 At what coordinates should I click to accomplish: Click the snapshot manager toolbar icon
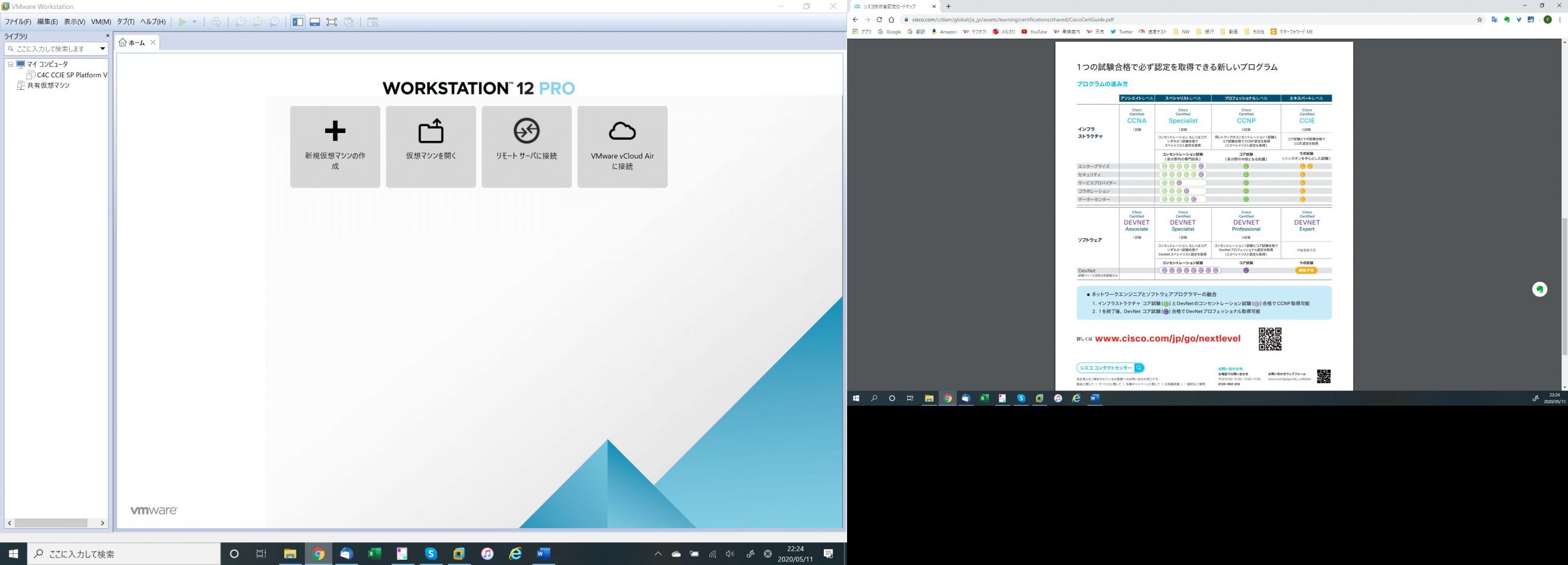click(274, 22)
